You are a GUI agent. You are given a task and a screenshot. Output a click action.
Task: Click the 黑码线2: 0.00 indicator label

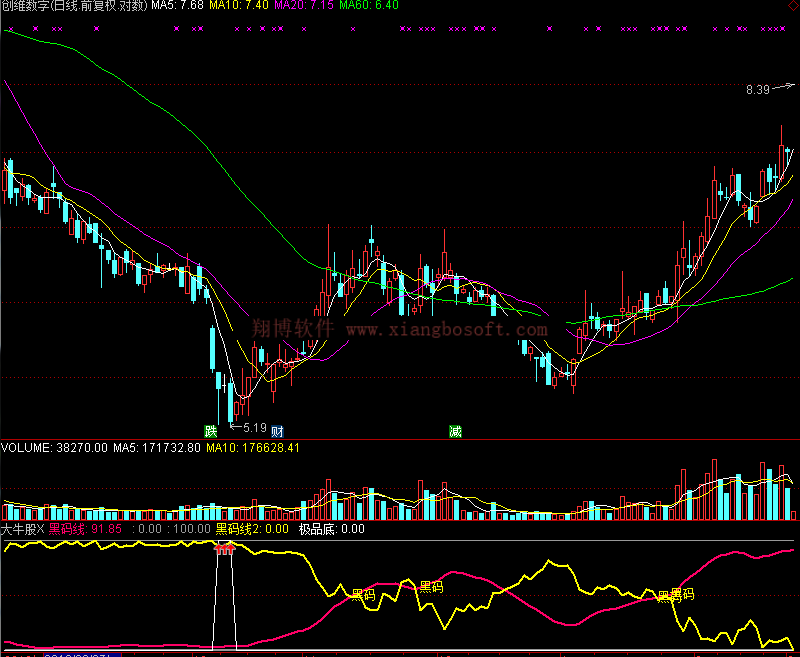point(252,529)
